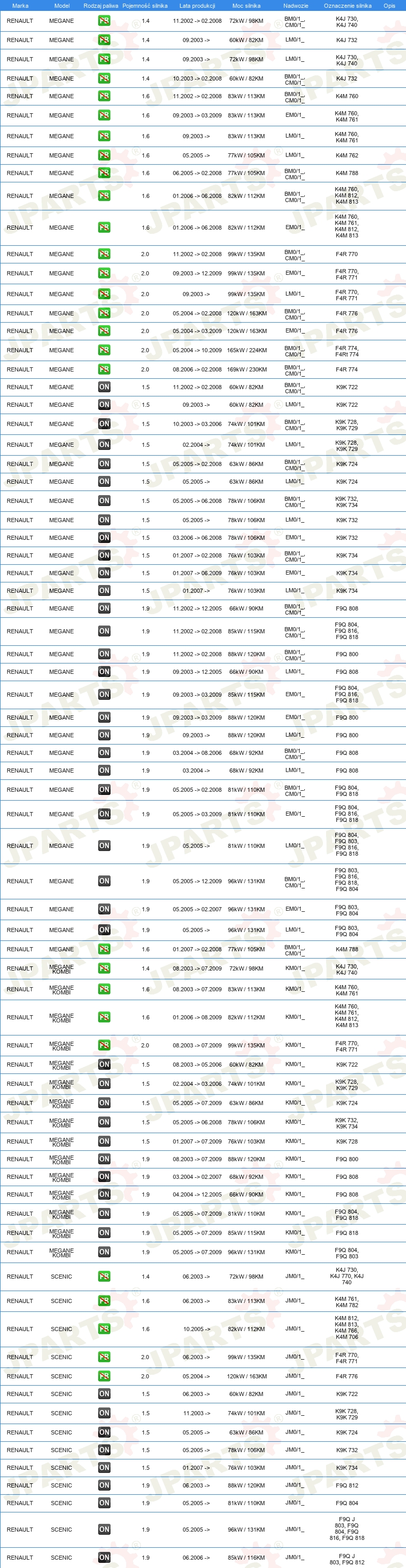Click the 'K4M 761, K4M 782' engine cell
406x1568 pixels.
pos(347,1301)
